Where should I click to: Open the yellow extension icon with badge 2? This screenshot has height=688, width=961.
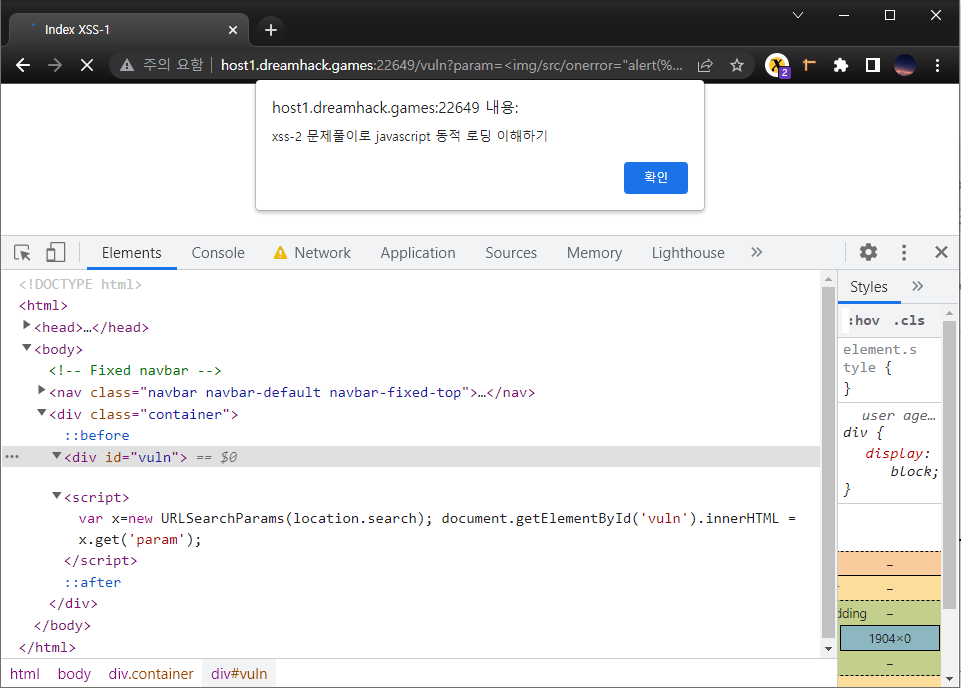tap(777, 65)
